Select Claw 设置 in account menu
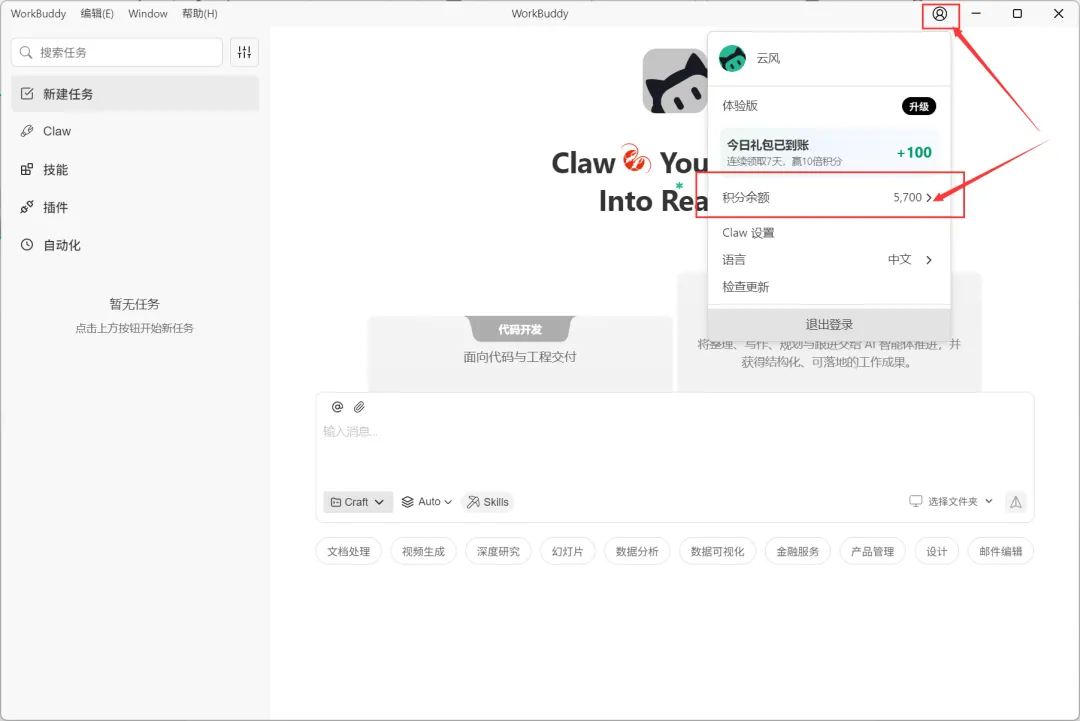The image size is (1080, 721). click(829, 233)
